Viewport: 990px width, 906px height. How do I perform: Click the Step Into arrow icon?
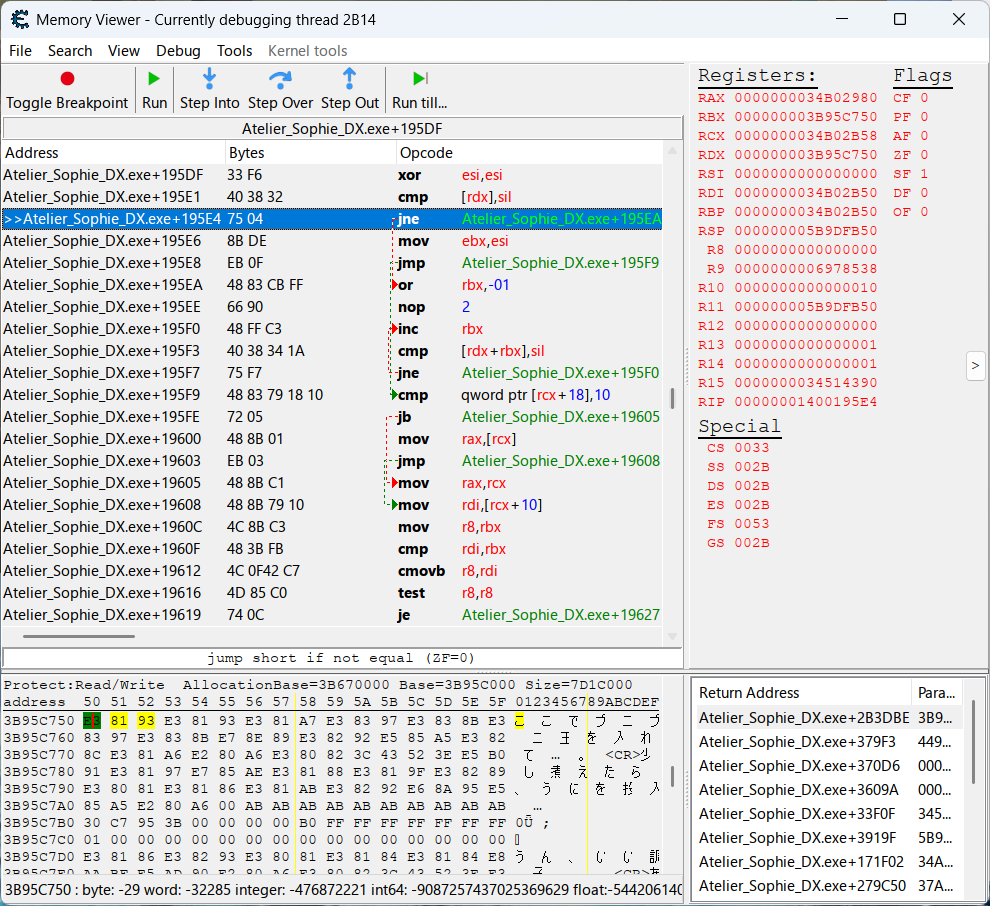pos(210,79)
